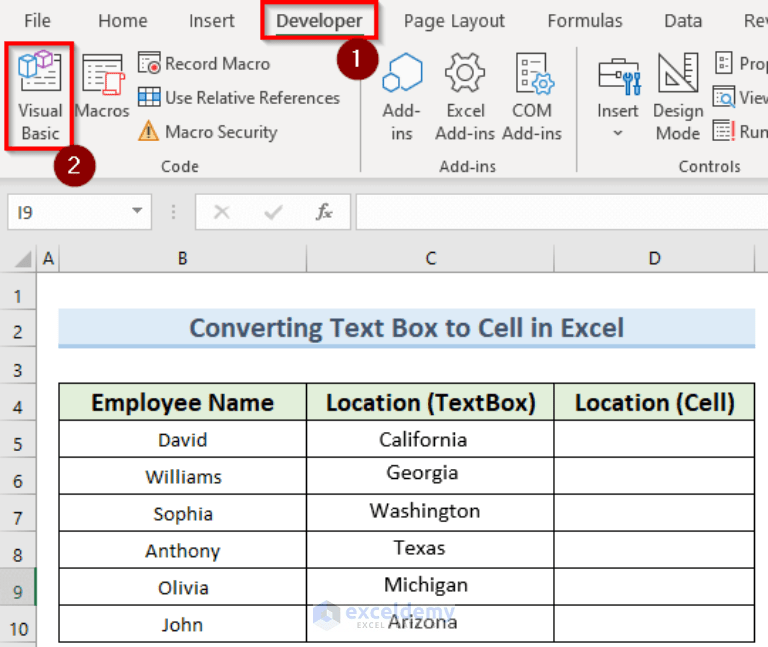Click the Select All corner triangle
The height and width of the screenshot is (647, 768).
click(23, 258)
